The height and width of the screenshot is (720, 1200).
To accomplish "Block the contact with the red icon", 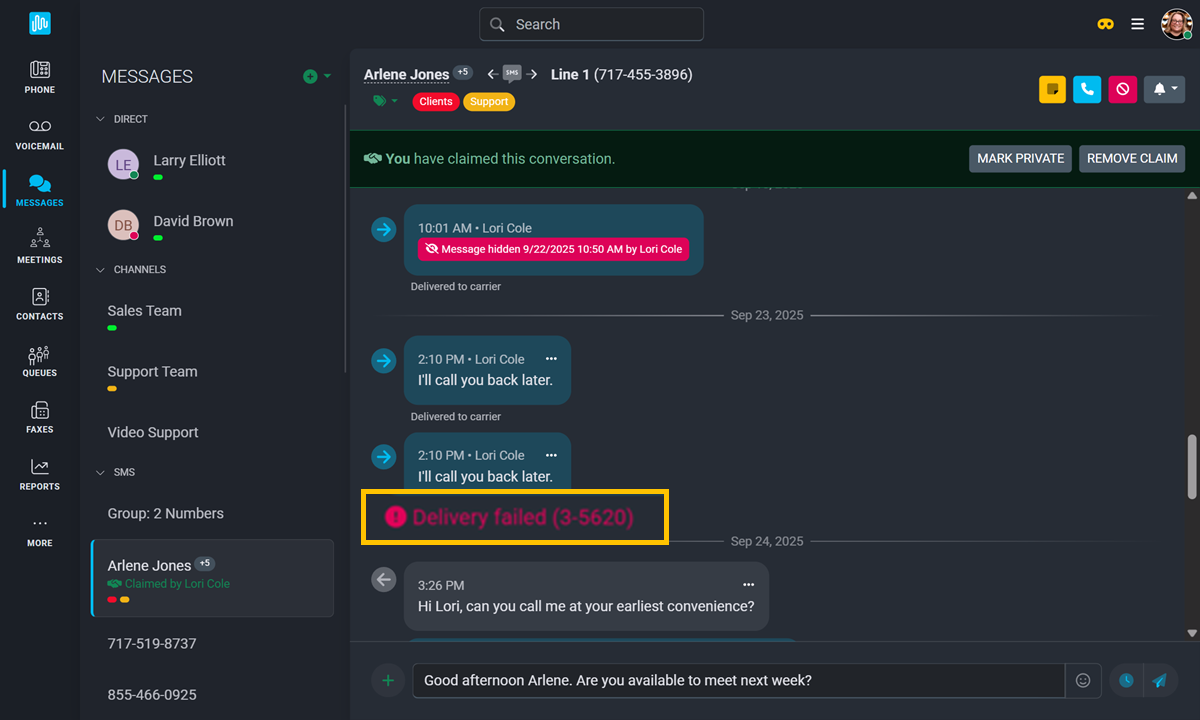I will pos(1122,89).
